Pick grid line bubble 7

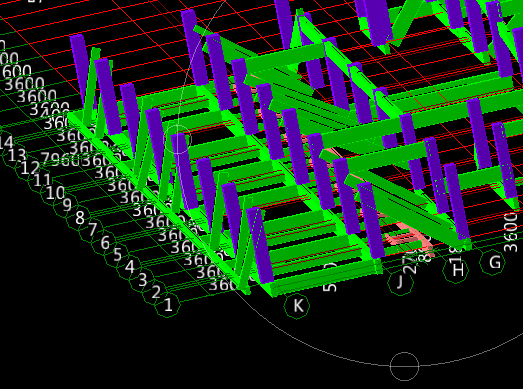pos(92,230)
